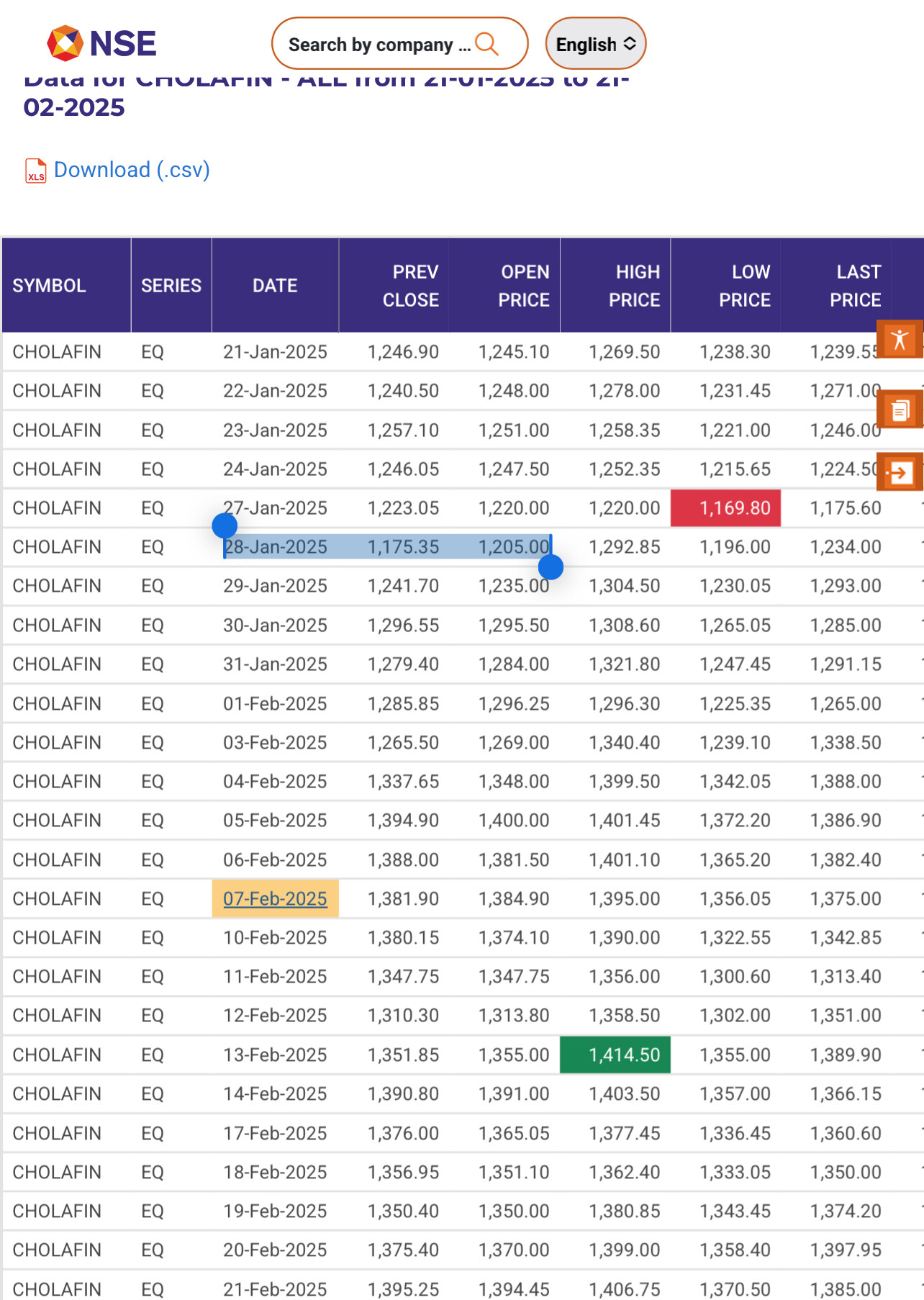
Task: Click prev close value 1,175.35
Action: [403, 547]
